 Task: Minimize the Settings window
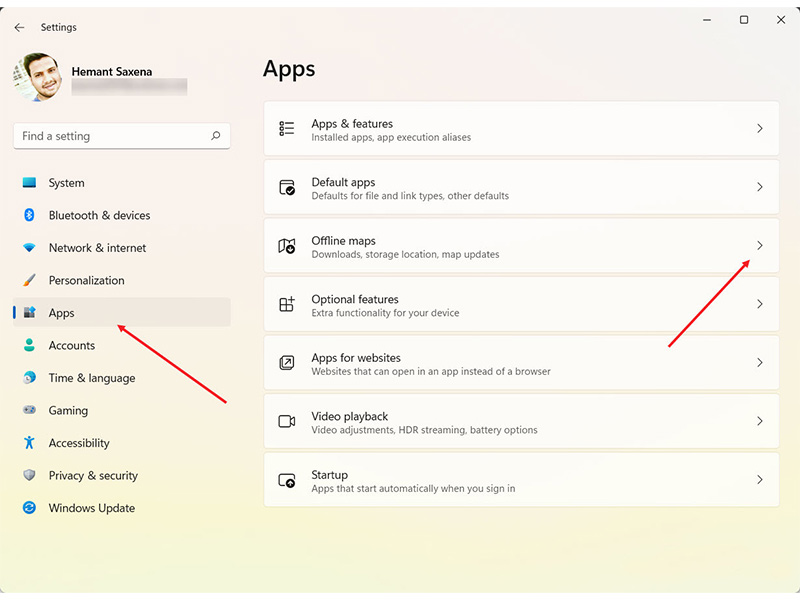tap(707, 20)
